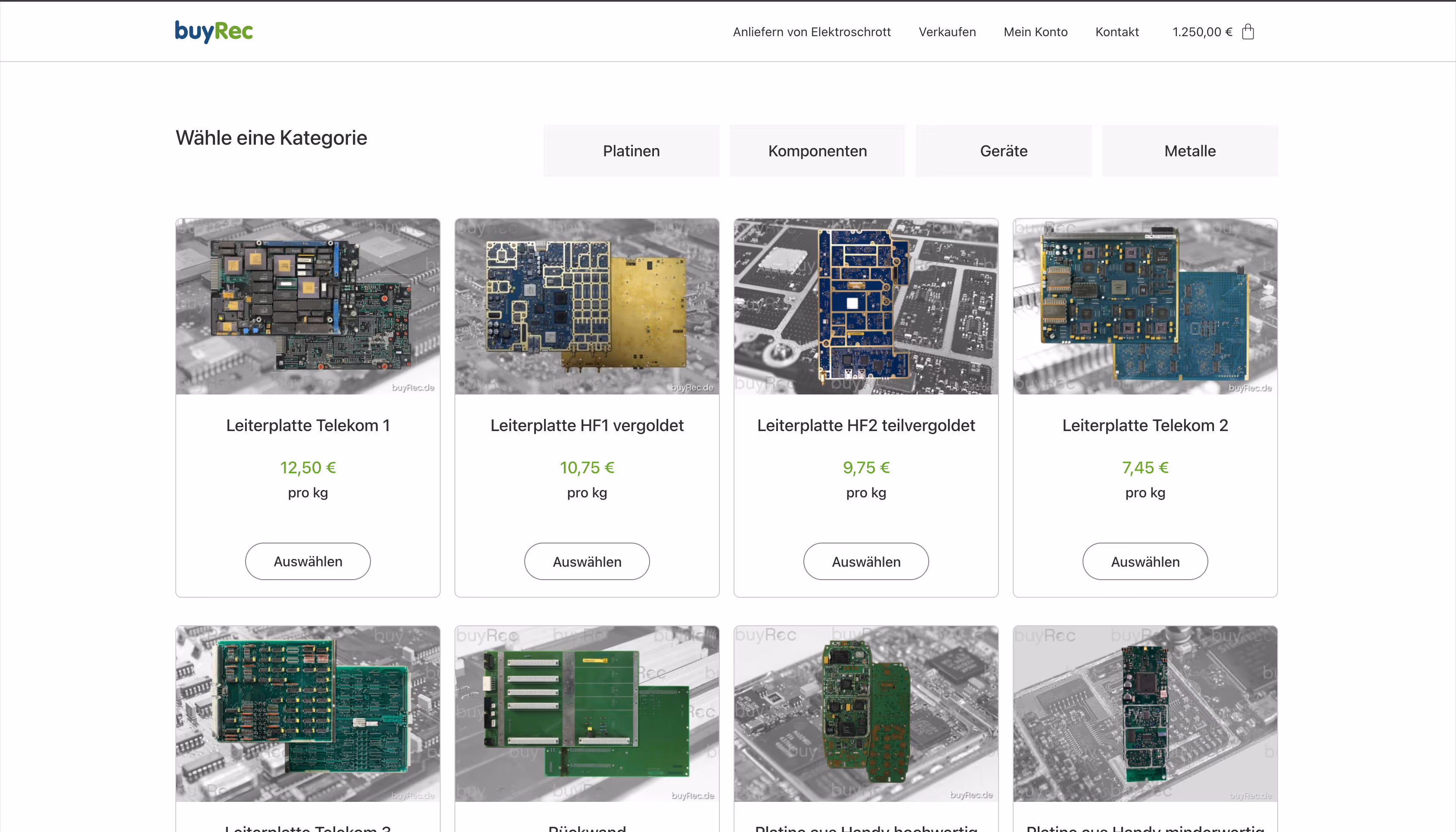Select the Geräte category
The height and width of the screenshot is (832, 1456).
click(1003, 151)
